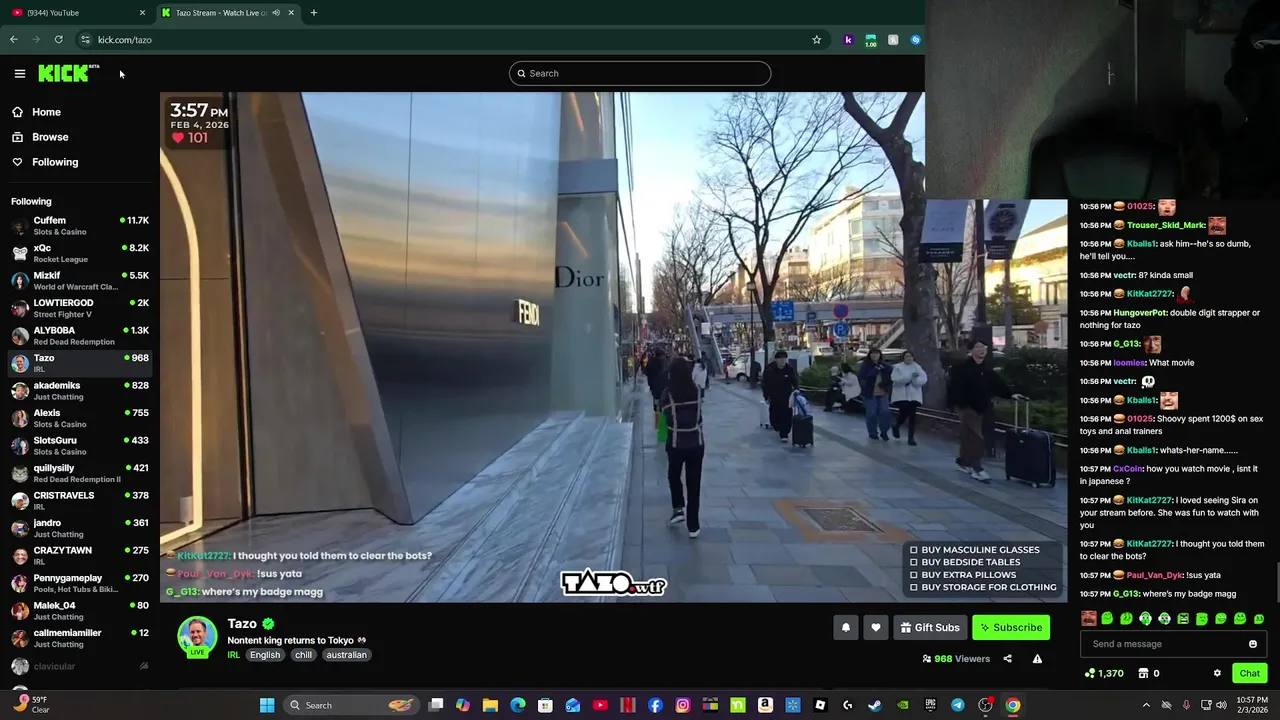Select SlotsGuru in the Following list
The height and width of the screenshot is (720, 1280).
tap(80, 446)
